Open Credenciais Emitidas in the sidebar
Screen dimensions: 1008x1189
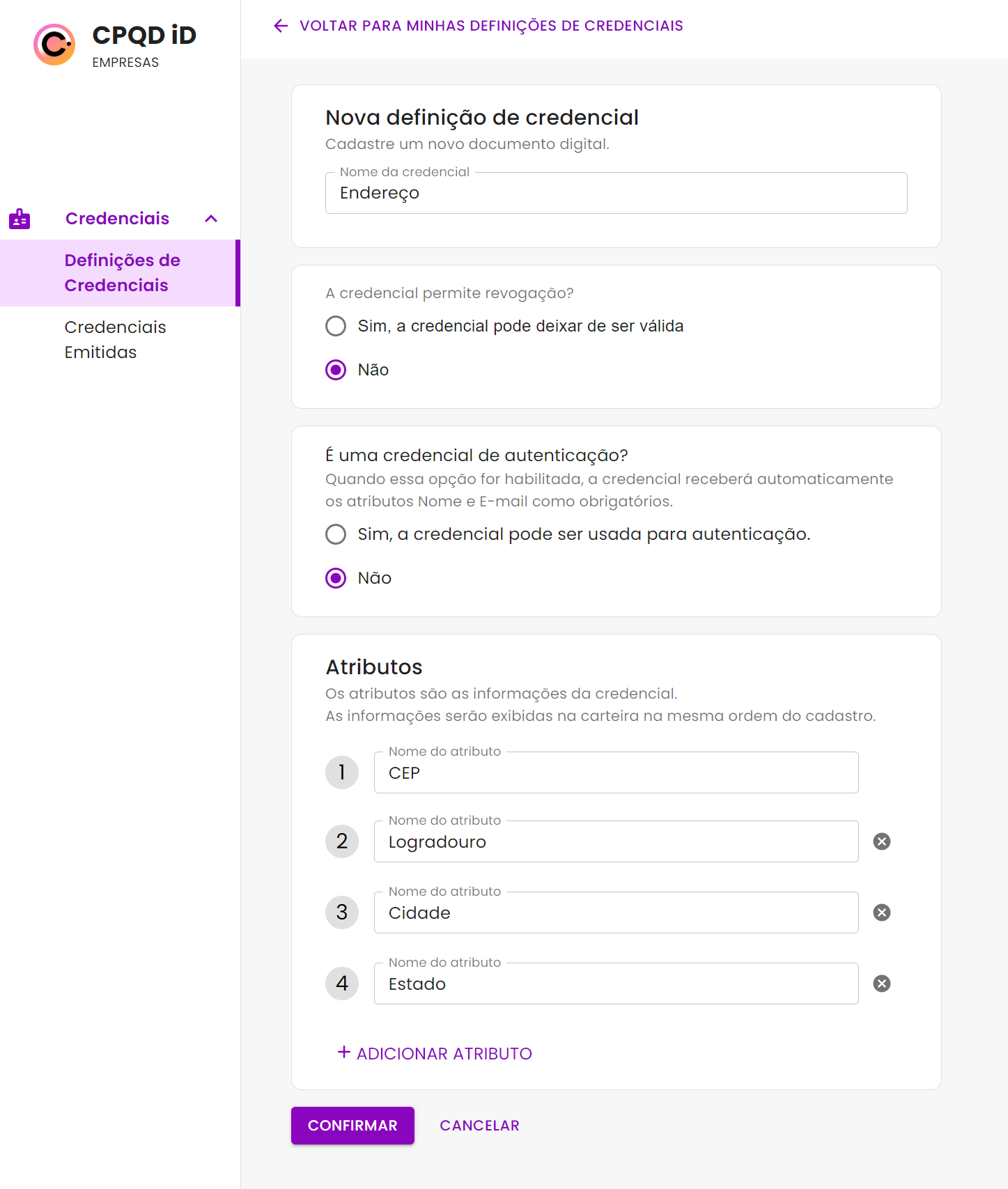tap(115, 340)
